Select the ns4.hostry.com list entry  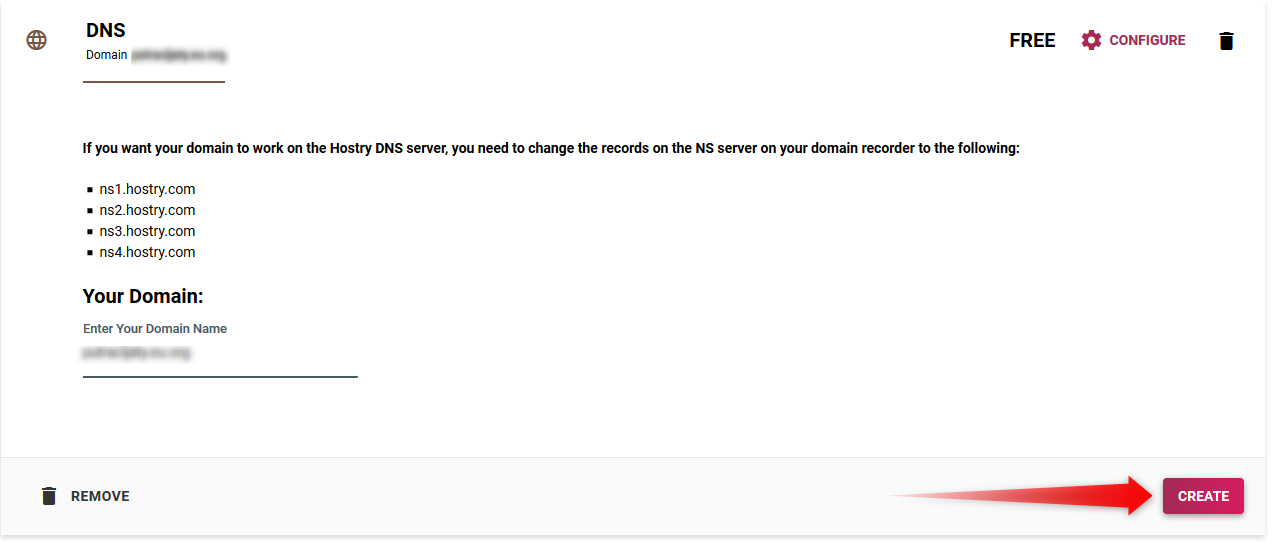tap(147, 252)
